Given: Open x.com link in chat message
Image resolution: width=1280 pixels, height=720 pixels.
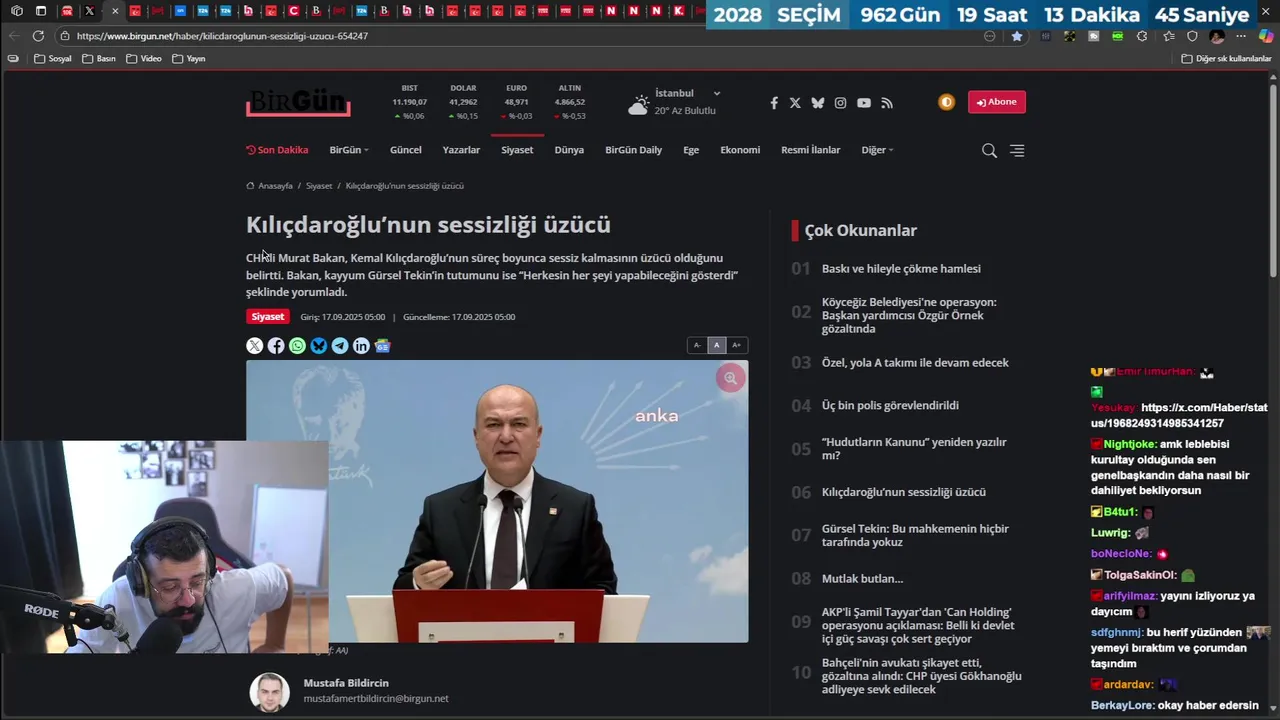Looking at the screenshot, I should point(1179,415).
